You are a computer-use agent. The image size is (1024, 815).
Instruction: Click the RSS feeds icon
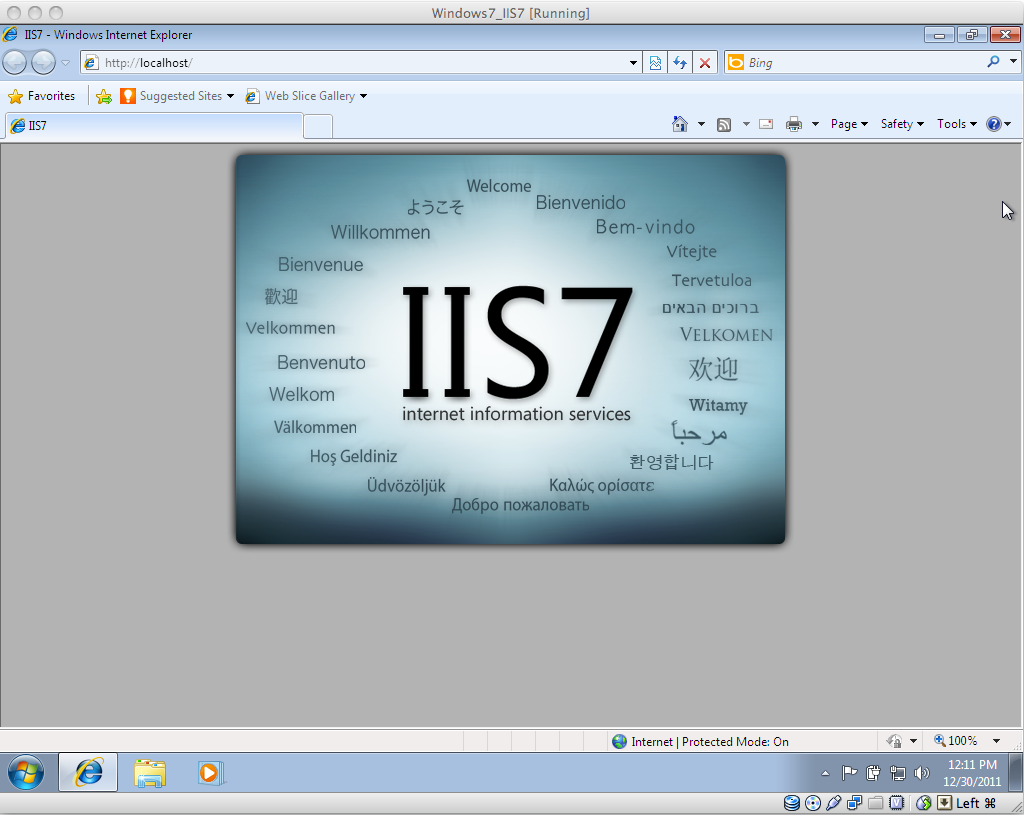click(723, 124)
